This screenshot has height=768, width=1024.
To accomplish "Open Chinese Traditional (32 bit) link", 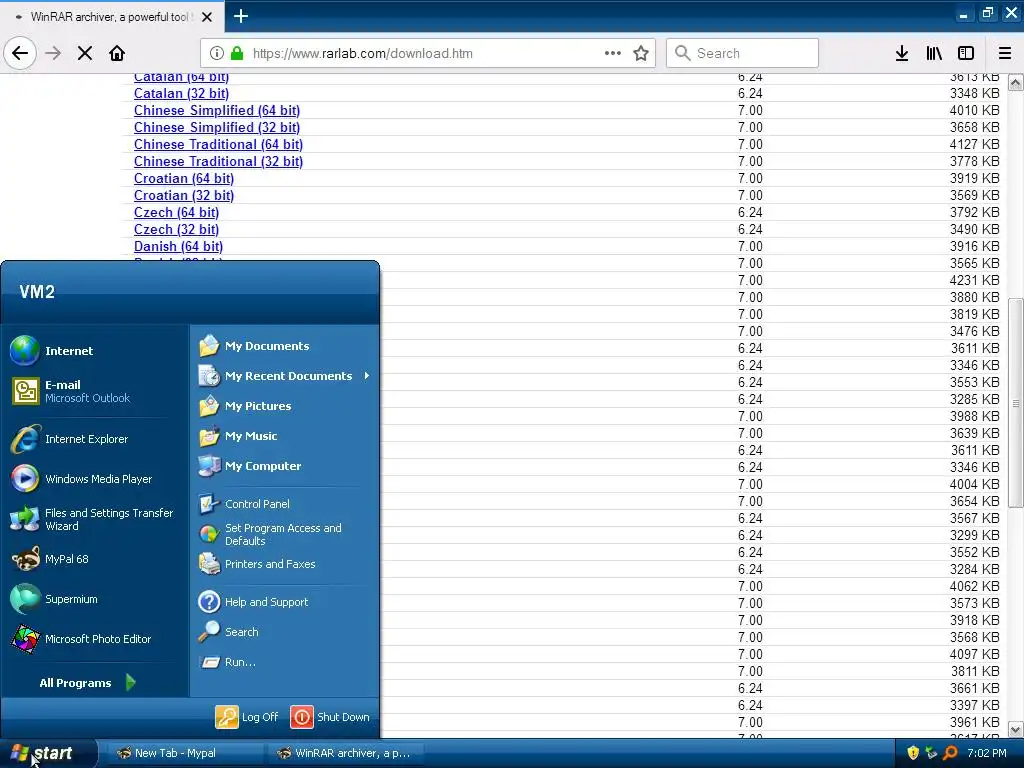I will pos(218,161).
